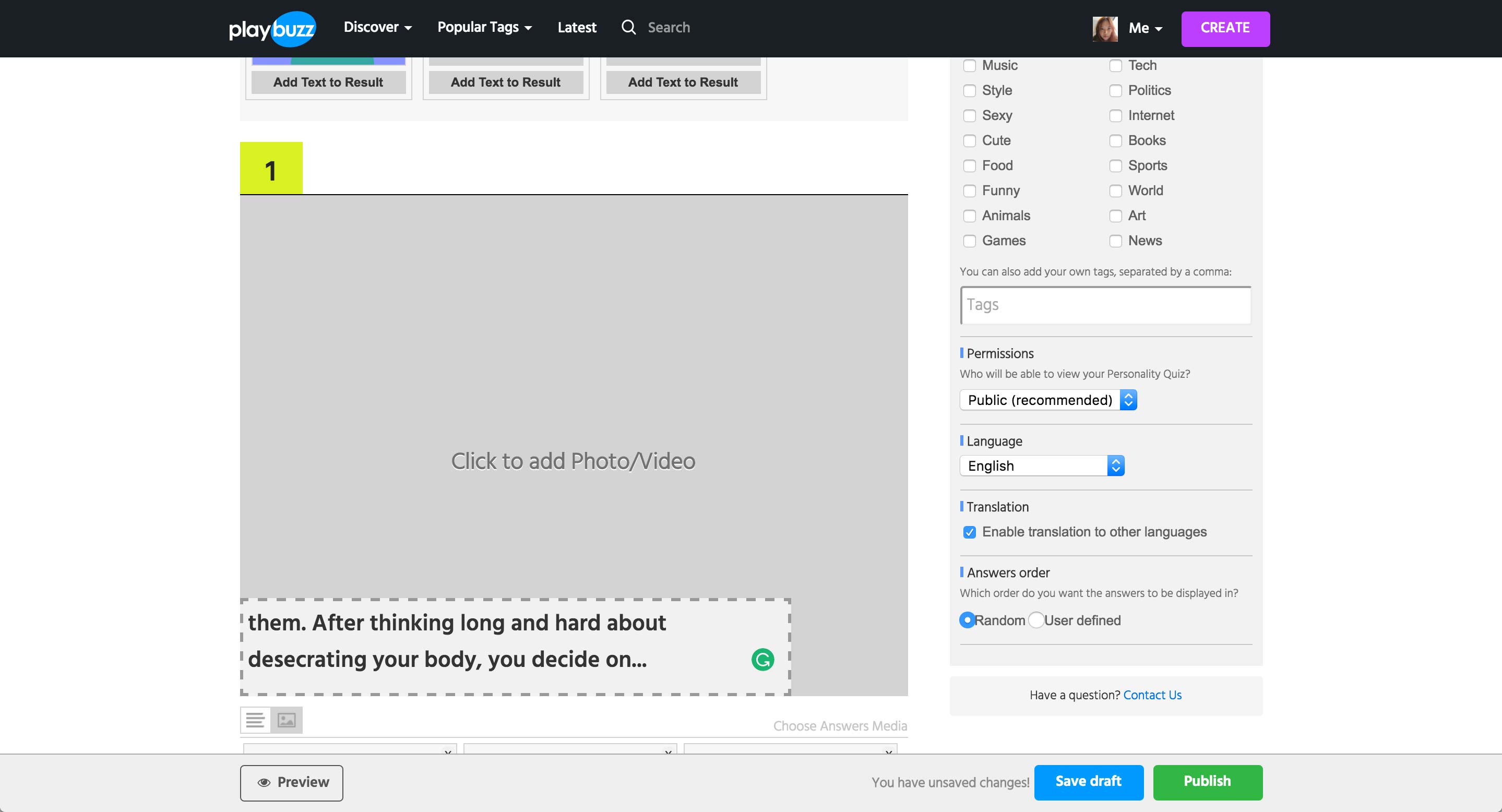Open the Language dropdown
1502x812 pixels.
1041,465
